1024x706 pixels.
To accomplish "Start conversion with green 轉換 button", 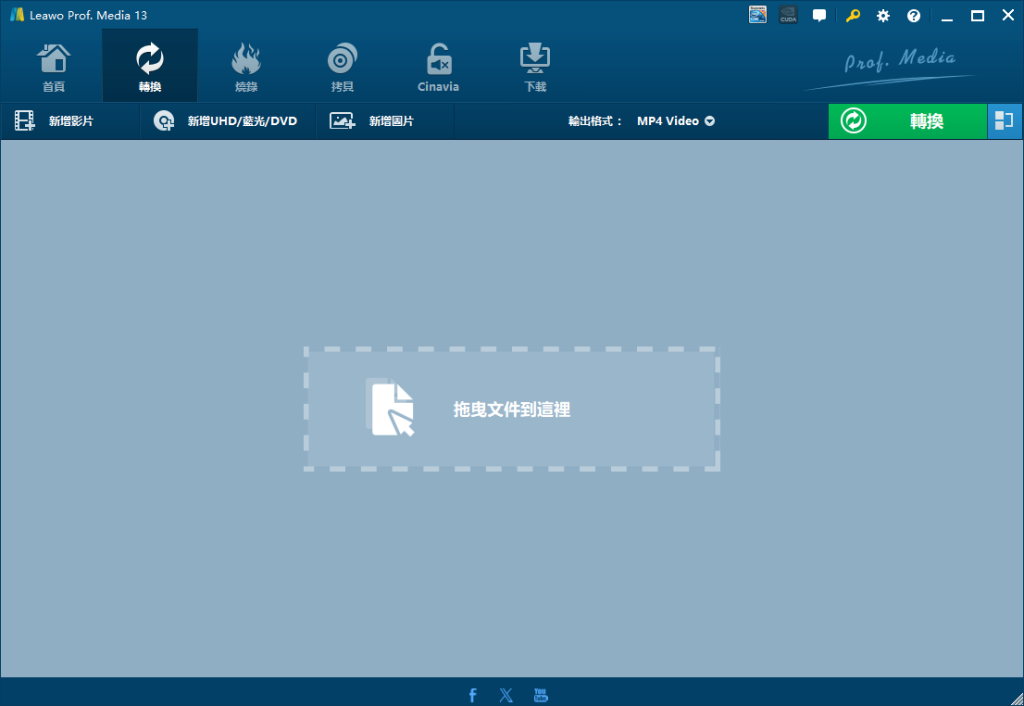I will click(x=907, y=121).
